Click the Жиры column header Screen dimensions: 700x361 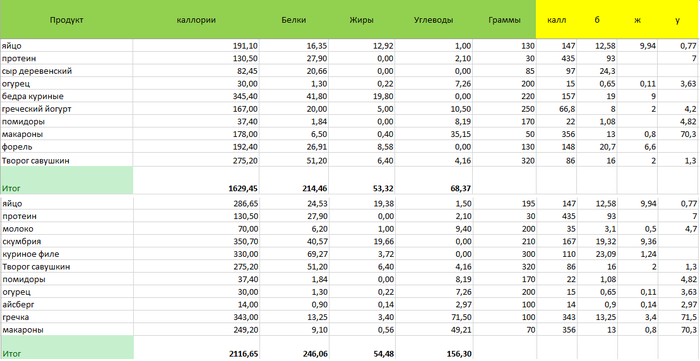[362, 20]
